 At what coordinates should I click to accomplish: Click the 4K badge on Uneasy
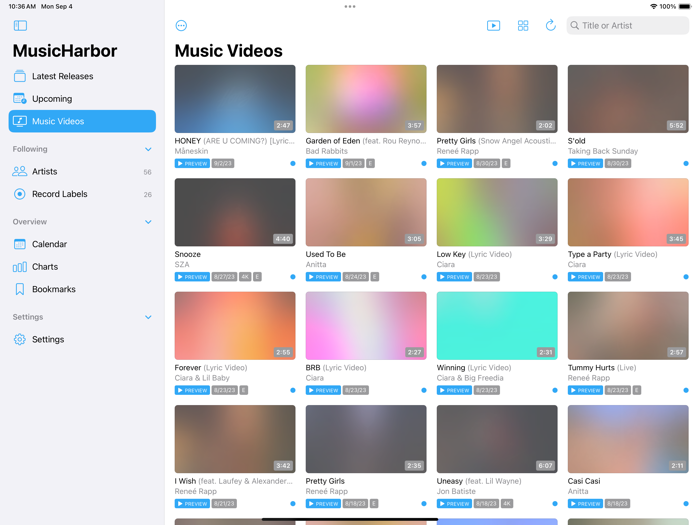click(x=507, y=504)
